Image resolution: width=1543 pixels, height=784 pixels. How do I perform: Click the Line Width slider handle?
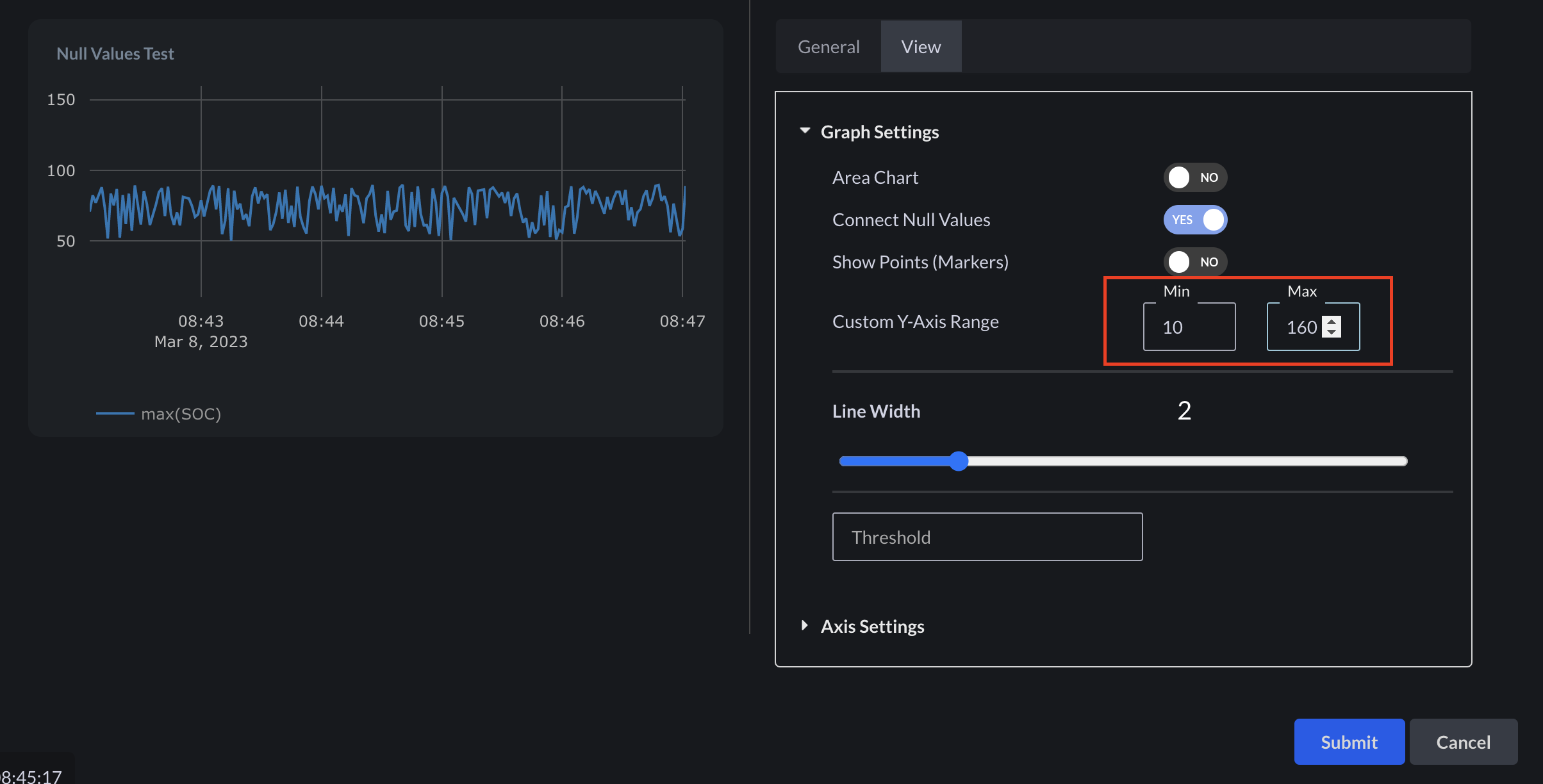(959, 461)
